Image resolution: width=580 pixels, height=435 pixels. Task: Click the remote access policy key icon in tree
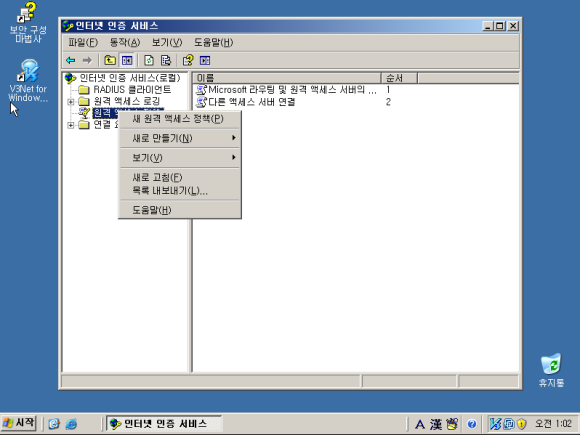[x=85, y=113]
